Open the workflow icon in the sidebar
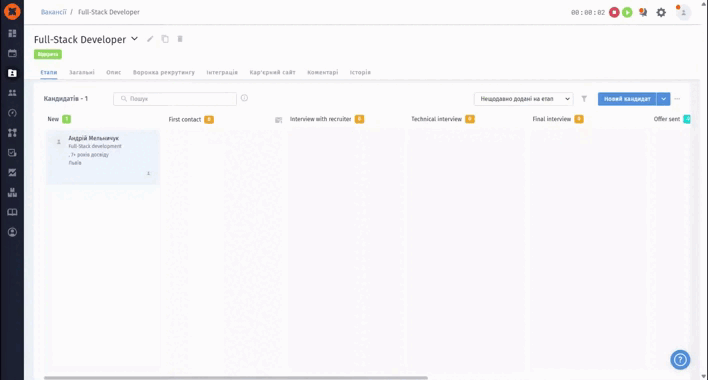The width and height of the screenshot is (708, 380). [x=12, y=133]
